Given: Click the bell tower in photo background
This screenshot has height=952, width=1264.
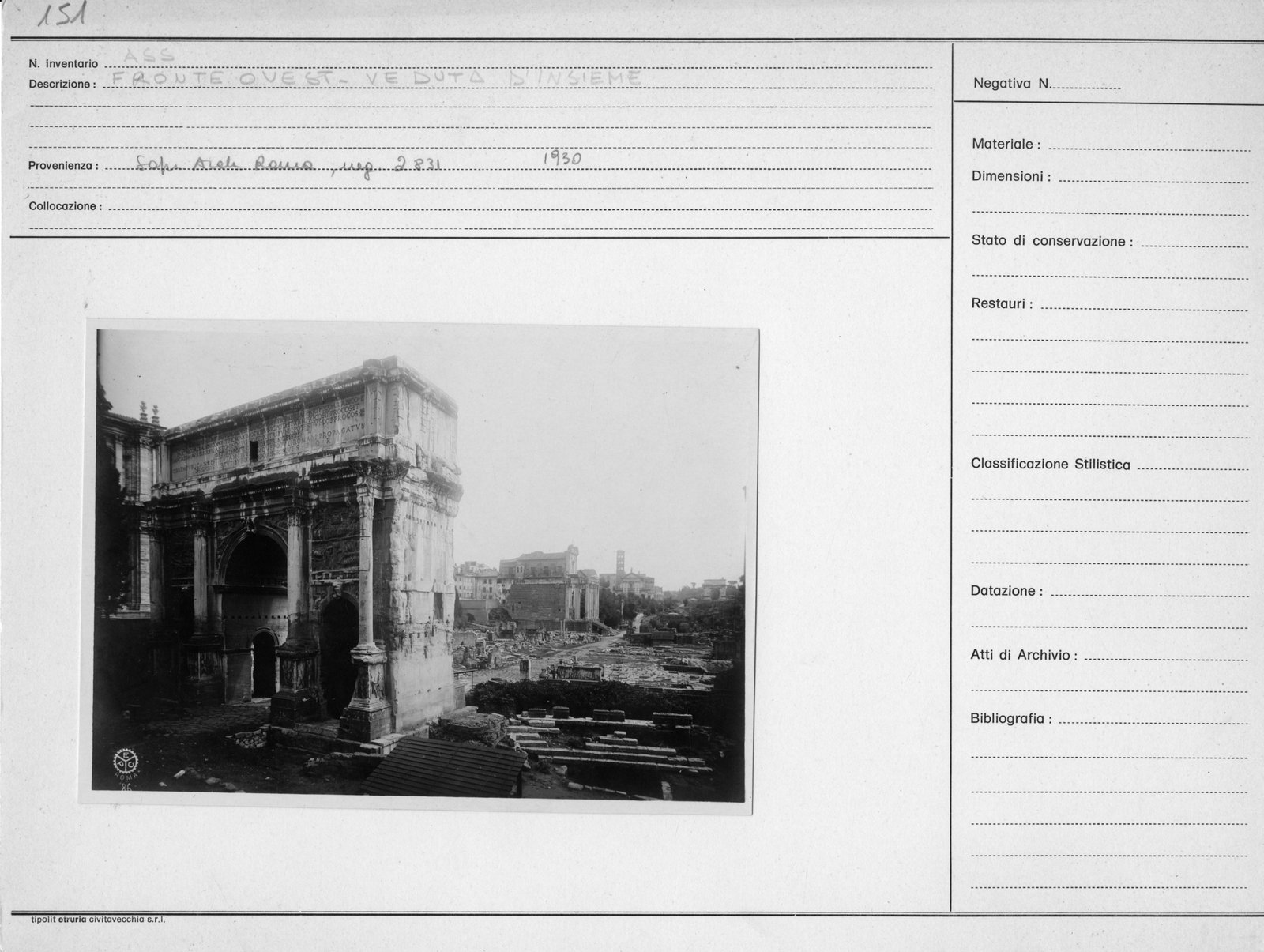Looking at the screenshot, I should pos(619,564).
